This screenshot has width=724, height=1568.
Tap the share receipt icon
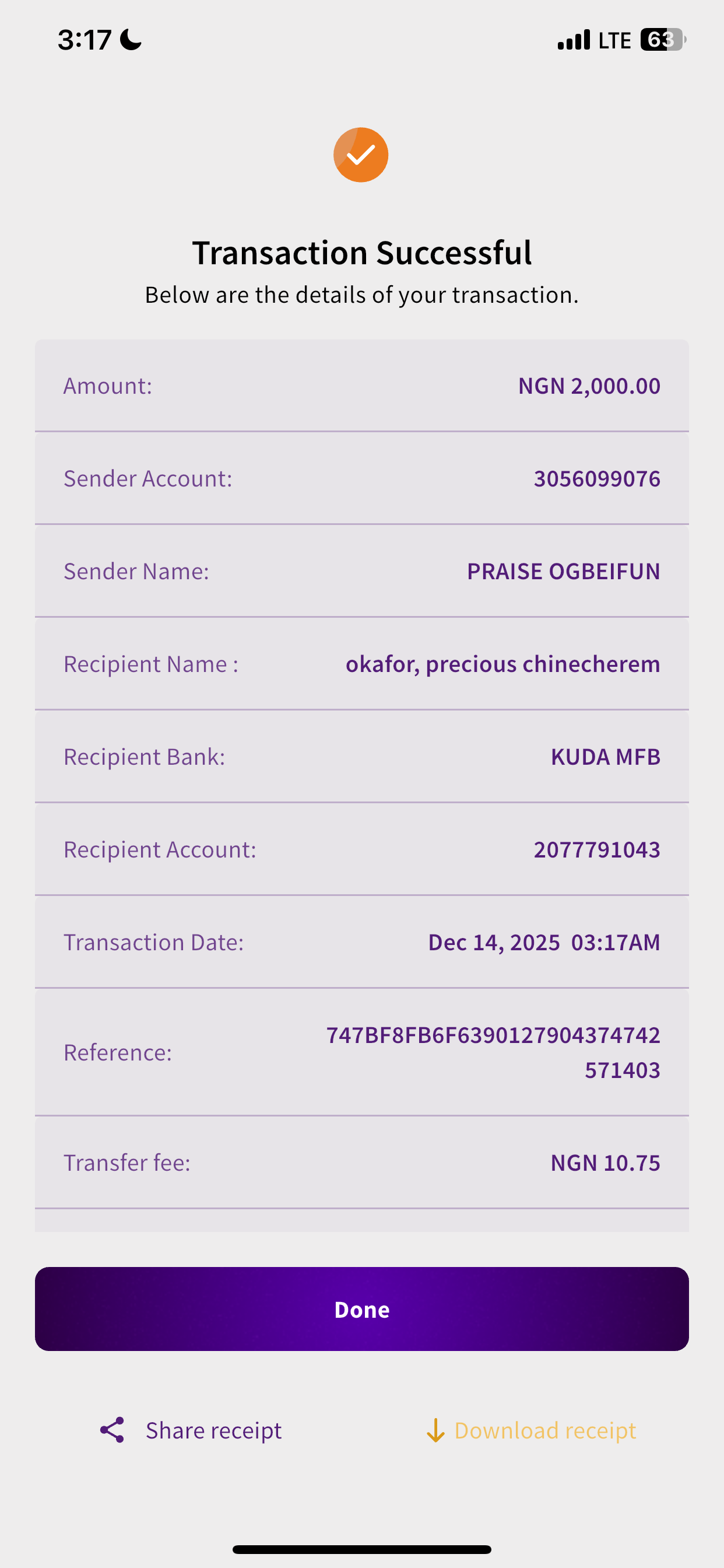click(112, 1430)
